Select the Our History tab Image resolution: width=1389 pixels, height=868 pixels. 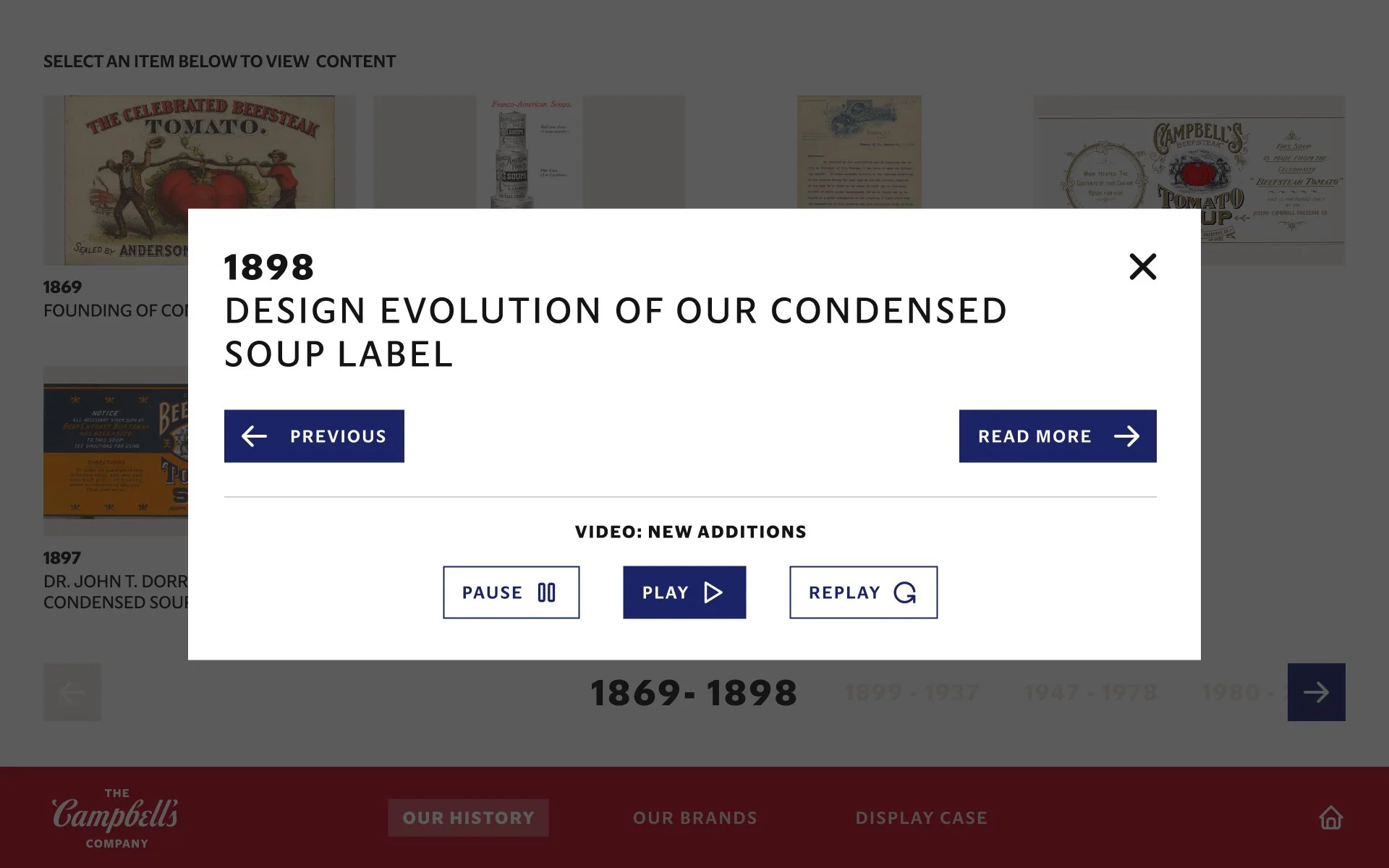468,818
